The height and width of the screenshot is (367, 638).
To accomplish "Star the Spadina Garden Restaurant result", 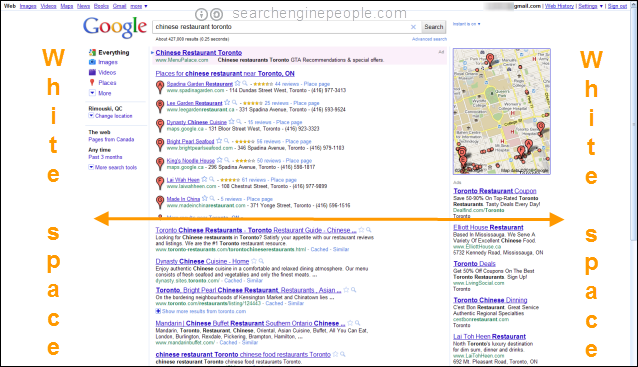I will tap(238, 83).
